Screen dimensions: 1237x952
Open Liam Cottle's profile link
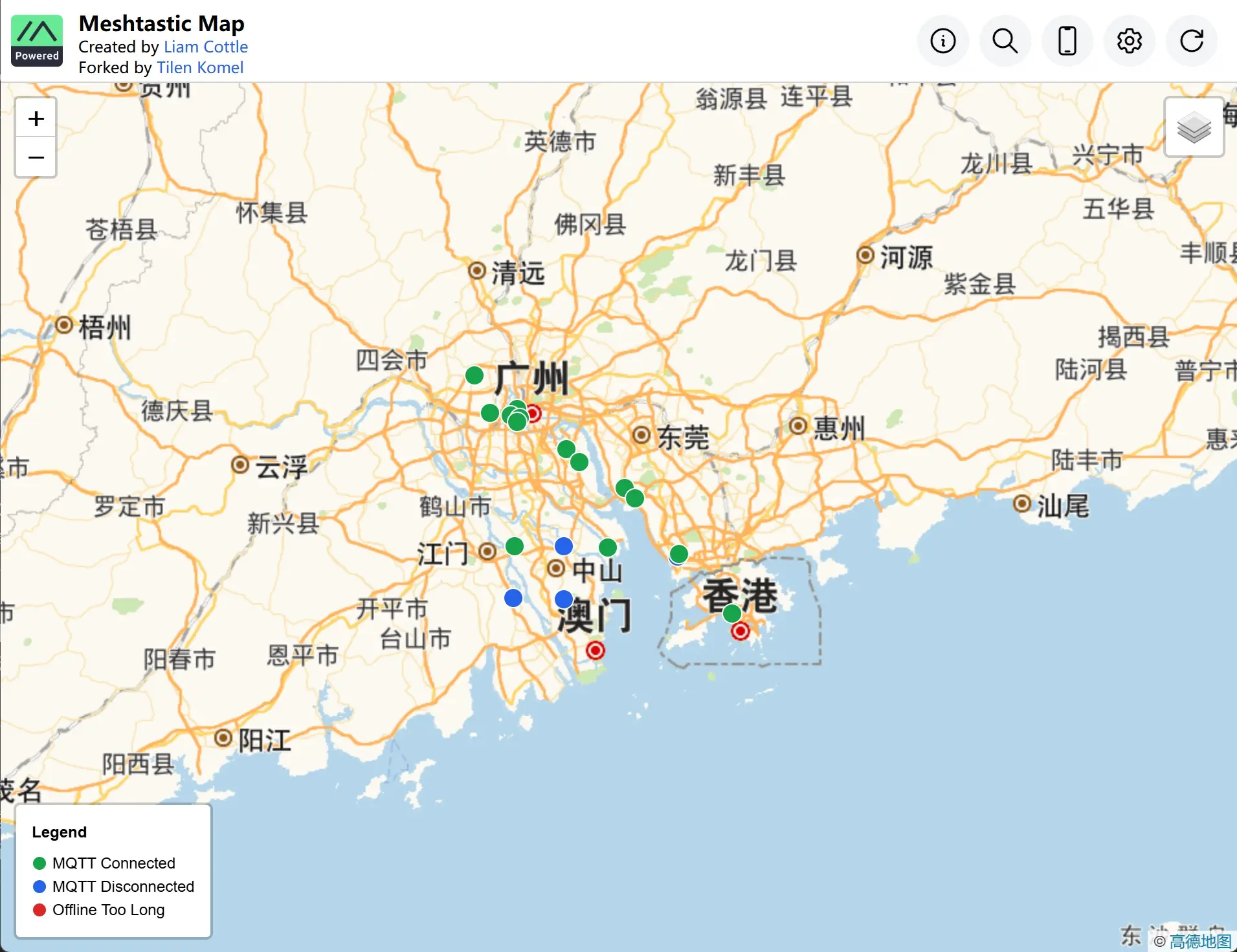coord(206,47)
